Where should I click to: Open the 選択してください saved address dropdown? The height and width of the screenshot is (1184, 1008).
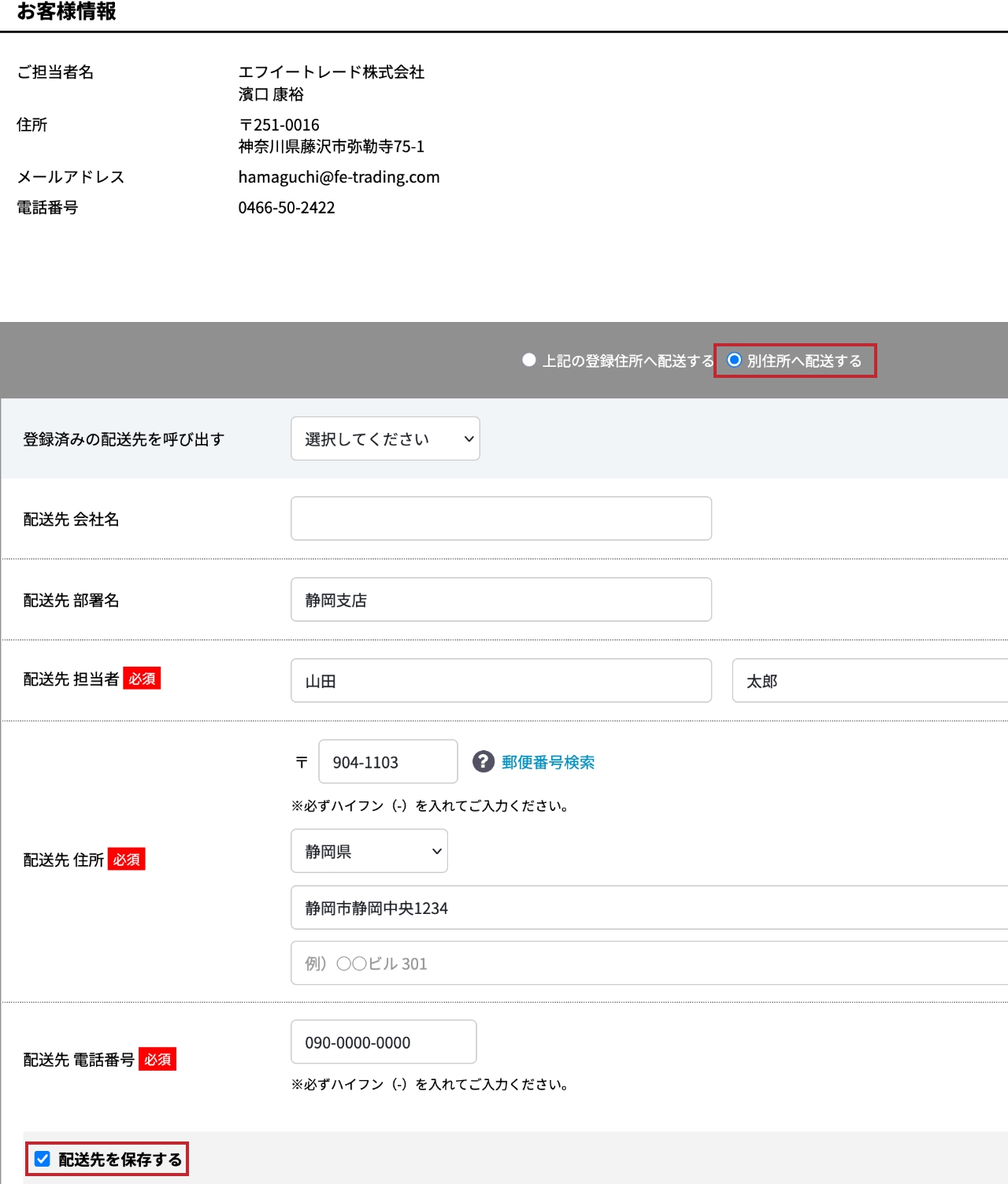(385, 438)
